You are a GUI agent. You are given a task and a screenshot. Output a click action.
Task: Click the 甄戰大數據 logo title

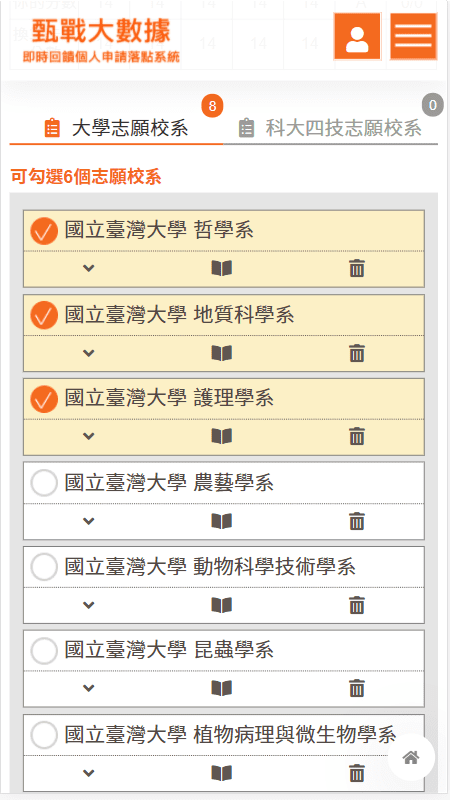point(101,31)
